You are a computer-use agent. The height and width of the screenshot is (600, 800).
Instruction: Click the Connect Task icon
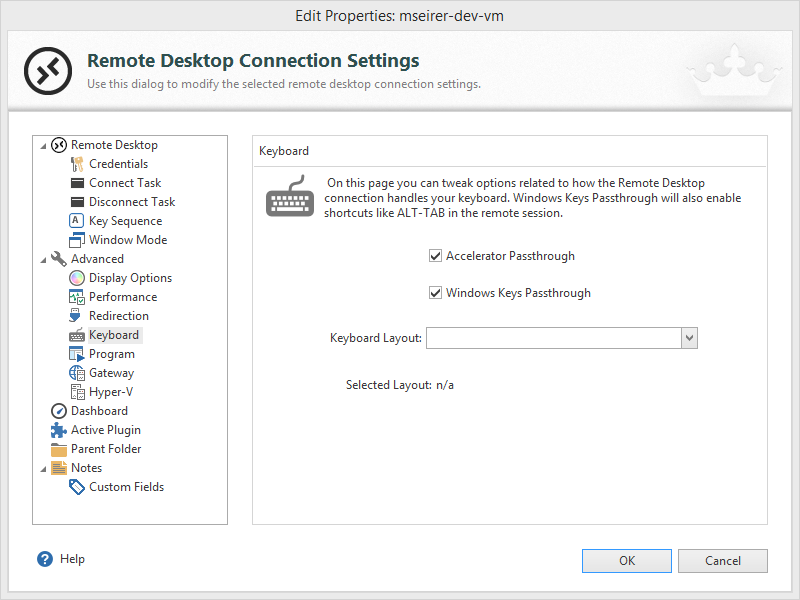[77, 183]
